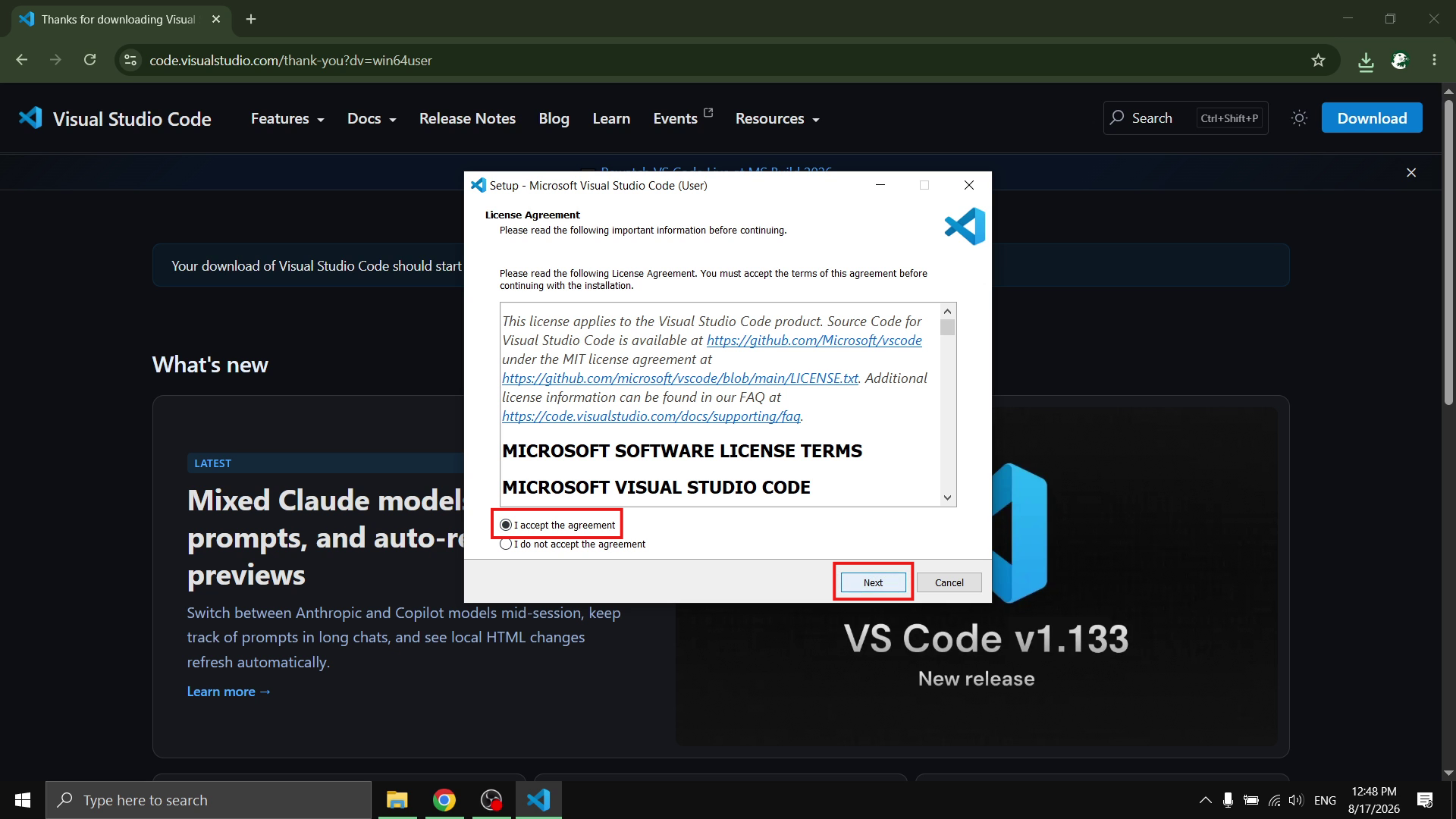
Task: Toggle the website light/dark theme sun icon
Action: 1299,118
